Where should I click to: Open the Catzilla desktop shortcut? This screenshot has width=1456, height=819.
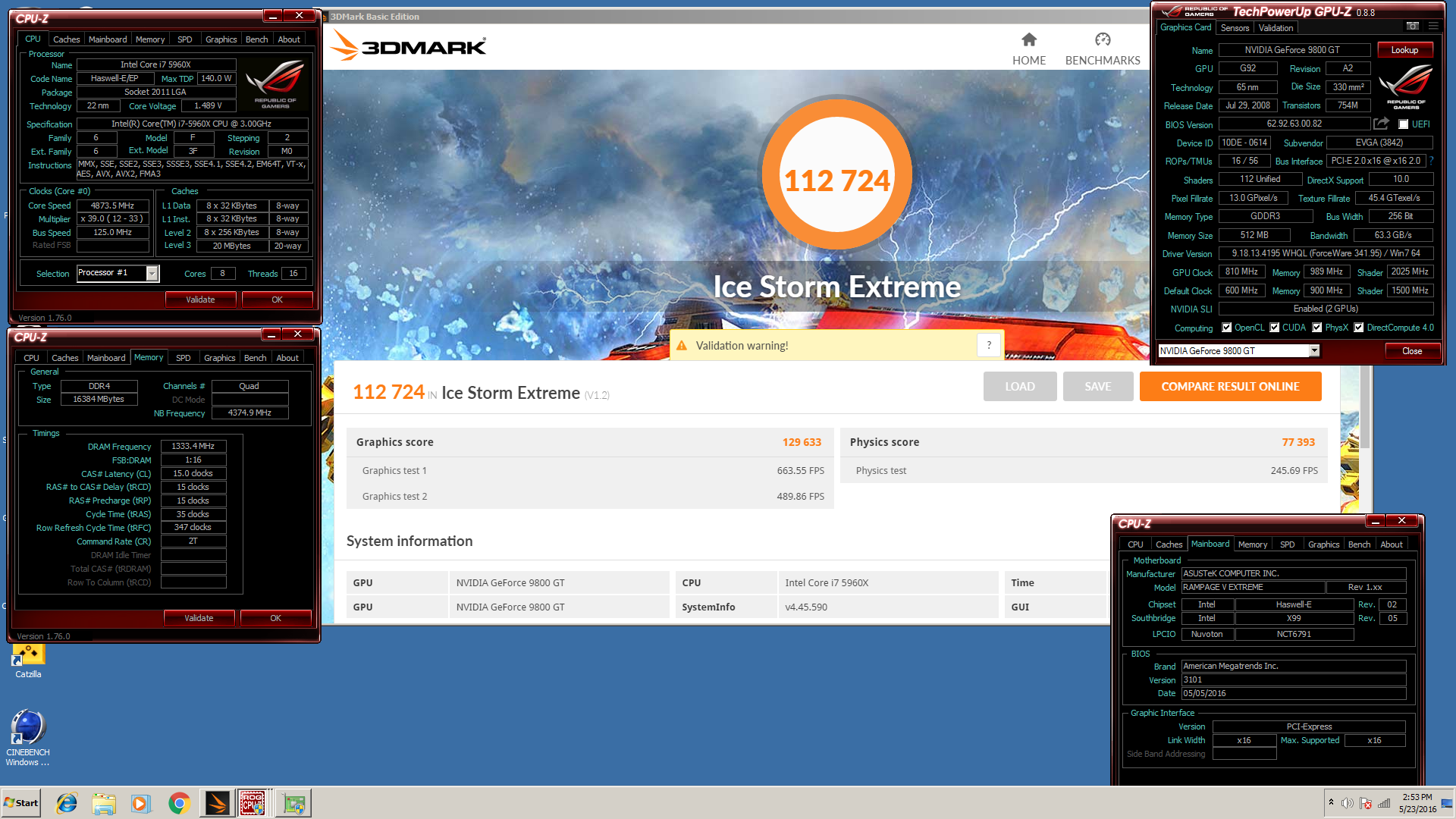point(28,660)
